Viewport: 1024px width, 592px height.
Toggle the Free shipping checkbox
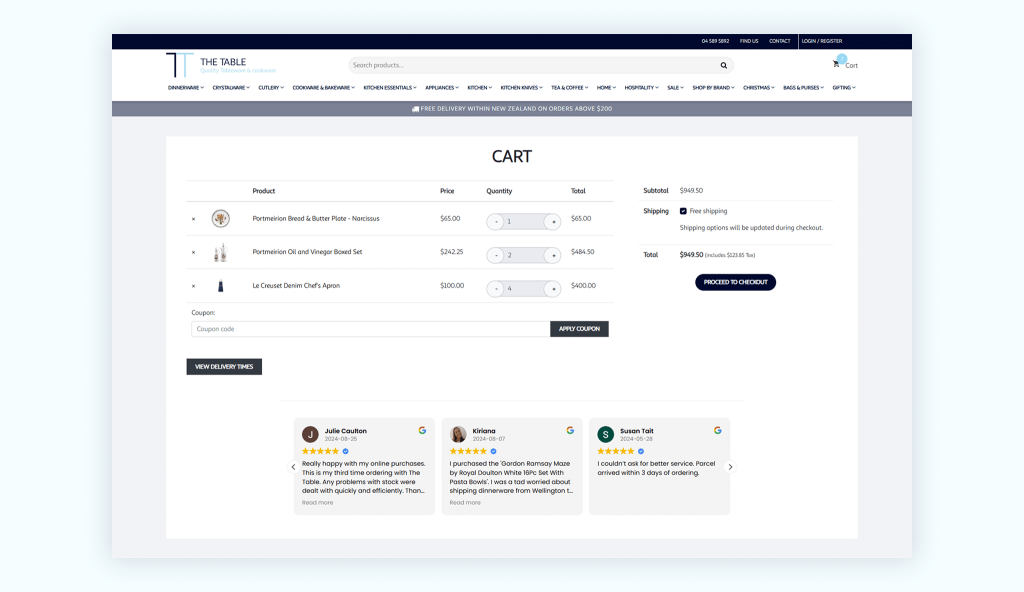[683, 211]
